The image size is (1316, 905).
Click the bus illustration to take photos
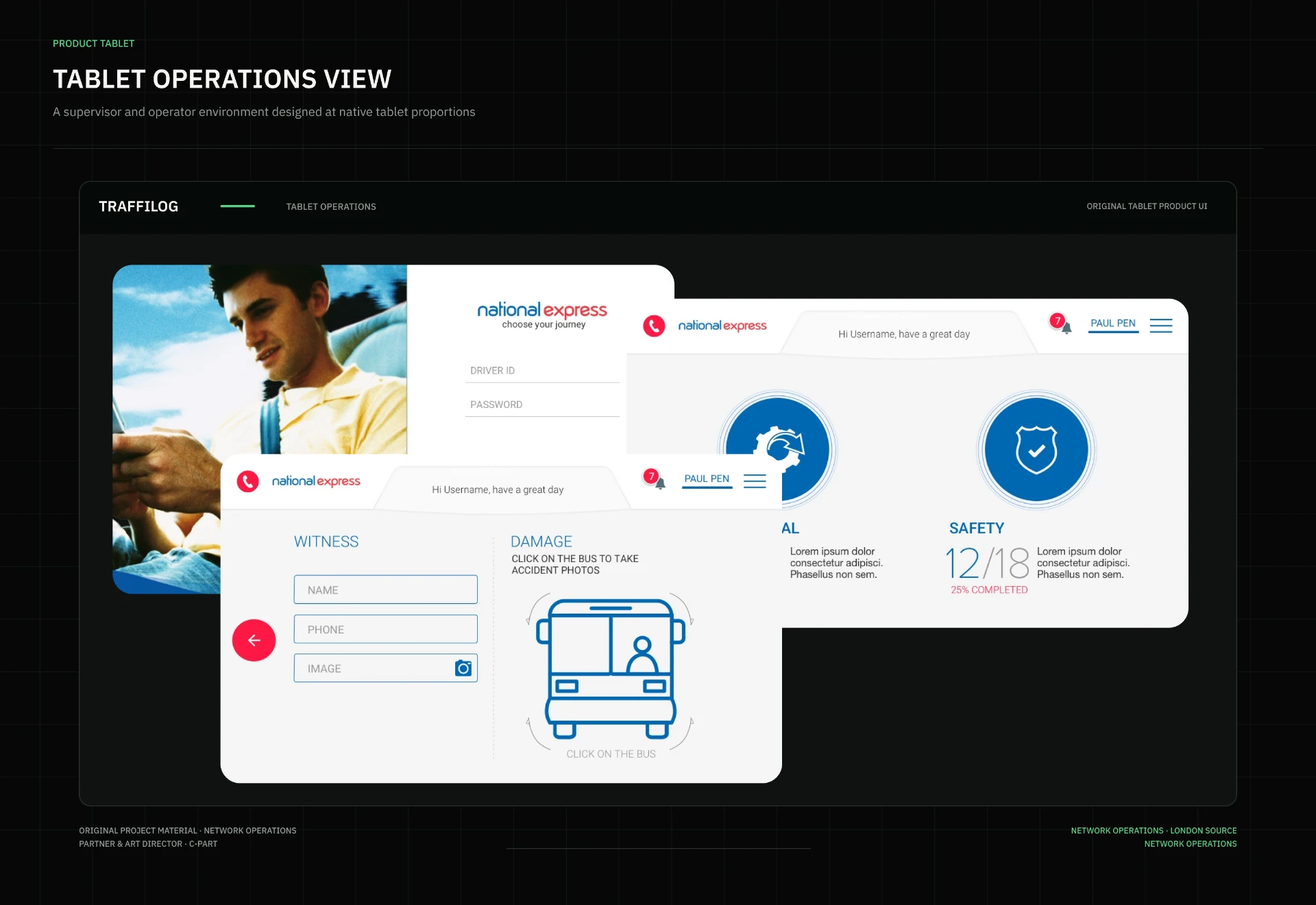(610, 668)
